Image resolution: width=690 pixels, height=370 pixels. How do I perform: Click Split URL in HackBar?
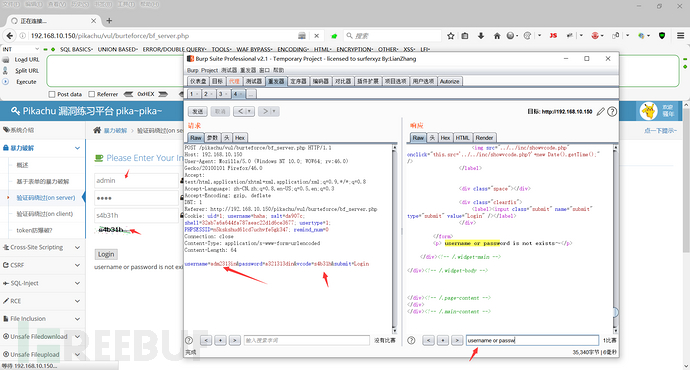(x=26, y=70)
